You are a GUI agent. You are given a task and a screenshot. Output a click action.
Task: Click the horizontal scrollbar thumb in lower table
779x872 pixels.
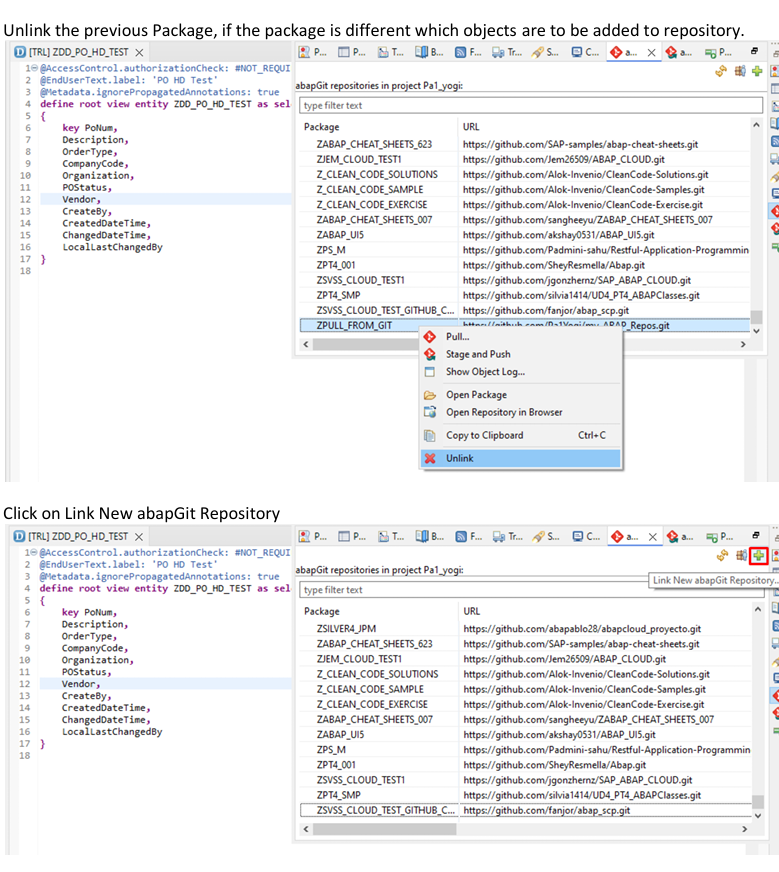pos(384,829)
